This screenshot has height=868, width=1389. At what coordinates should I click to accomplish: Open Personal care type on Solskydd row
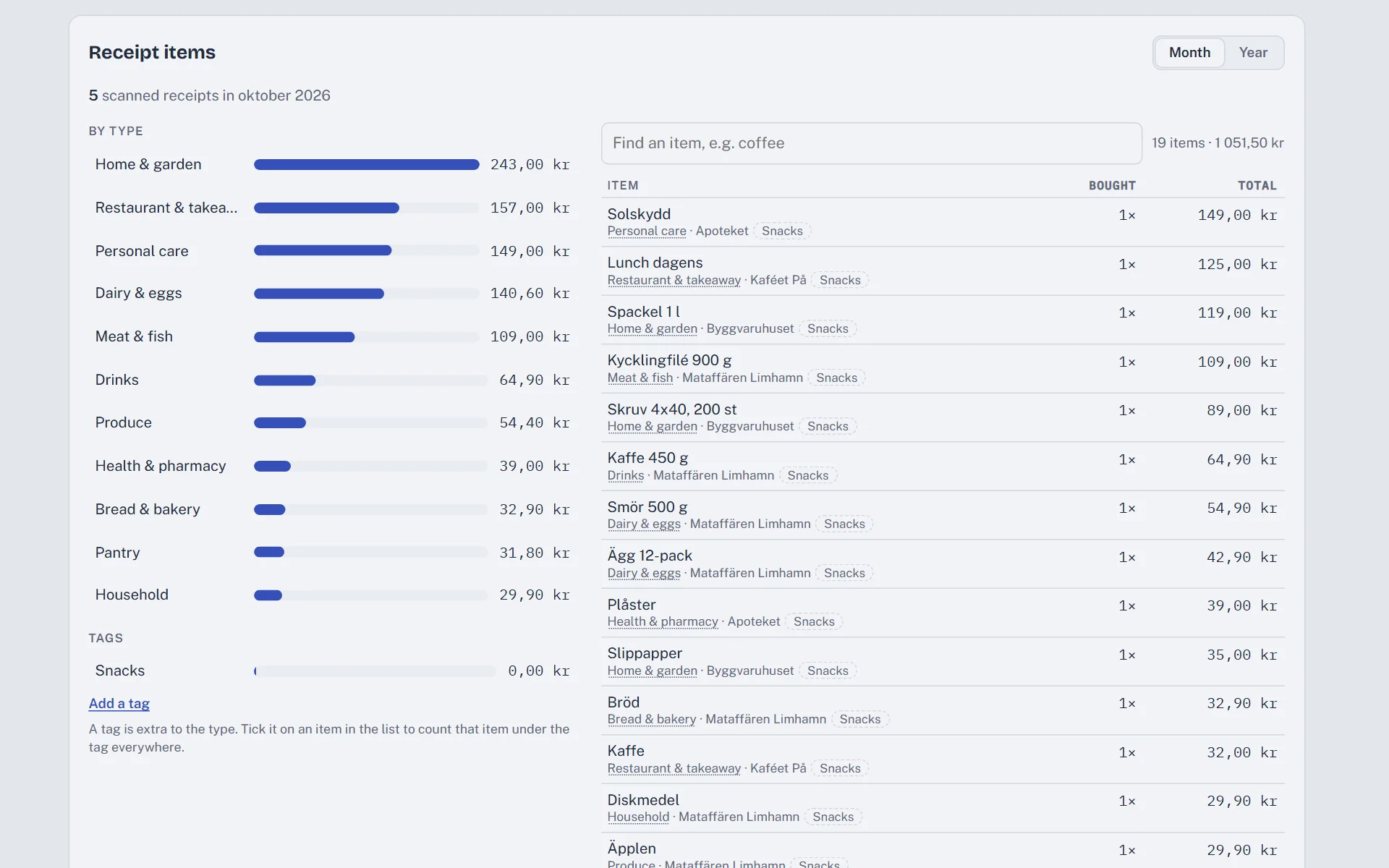[x=647, y=231]
